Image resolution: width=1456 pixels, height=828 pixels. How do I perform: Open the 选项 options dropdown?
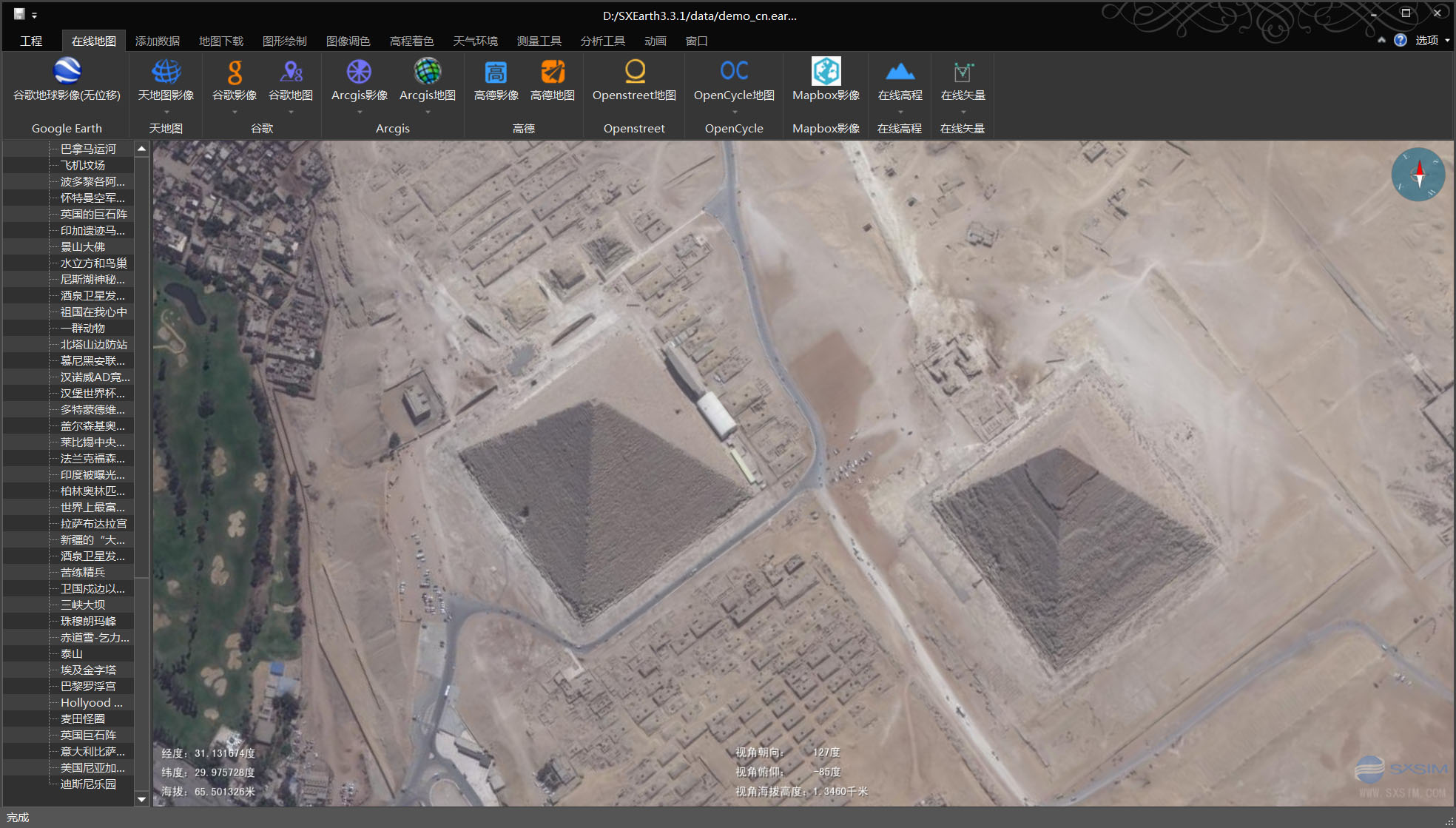tap(1432, 40)
